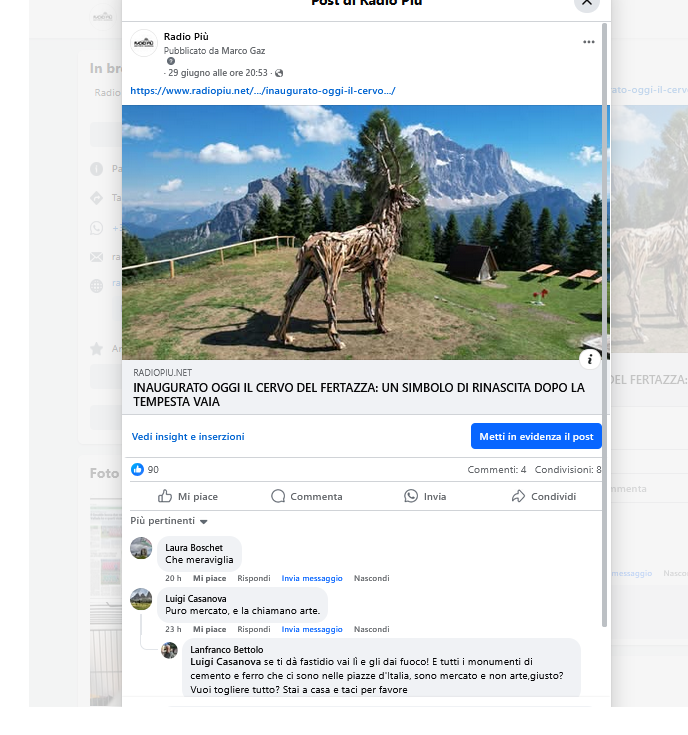This screenshot has height=735, width=688.
Task: Click the public globe privacy icon
Action: click(279, 73)
